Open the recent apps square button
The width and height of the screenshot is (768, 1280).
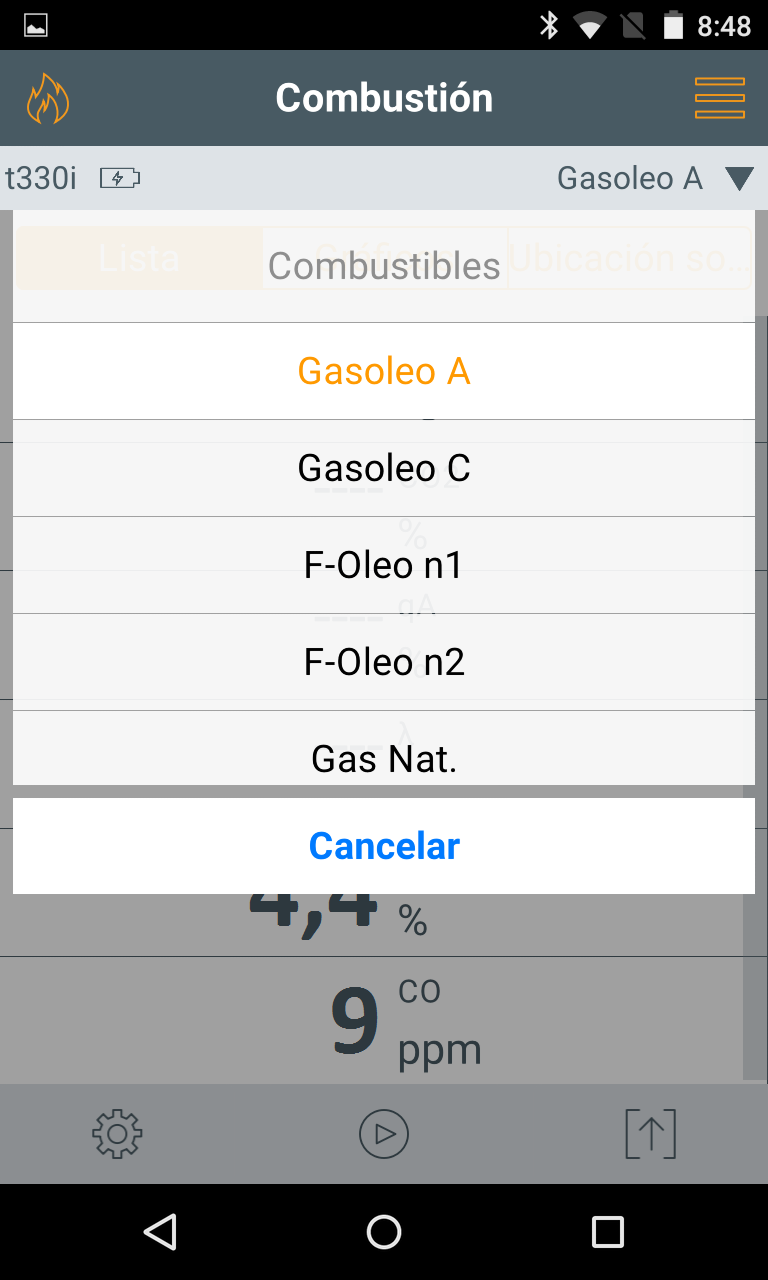[x=607, y=1232]
